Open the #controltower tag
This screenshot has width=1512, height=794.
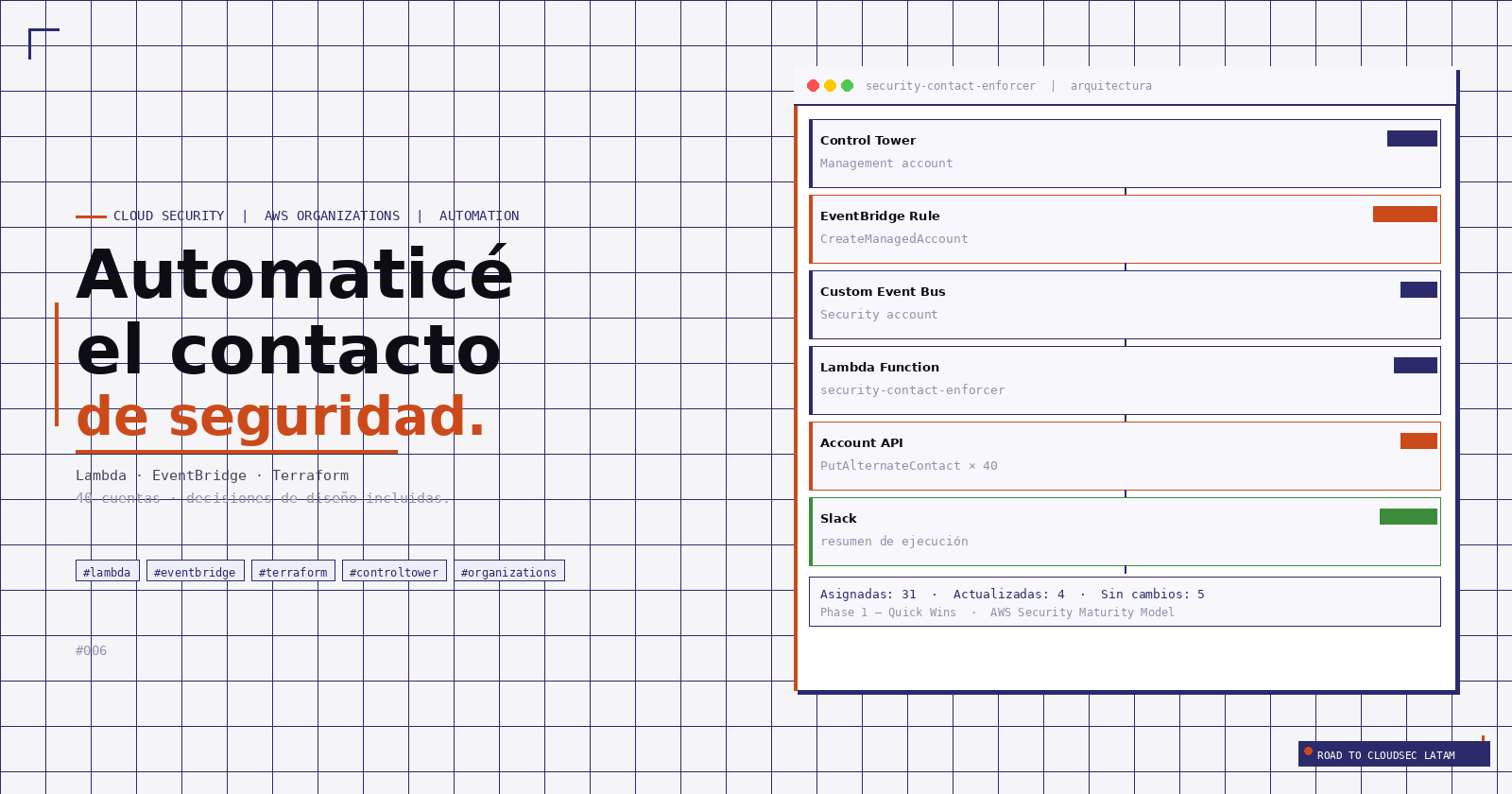394,571
